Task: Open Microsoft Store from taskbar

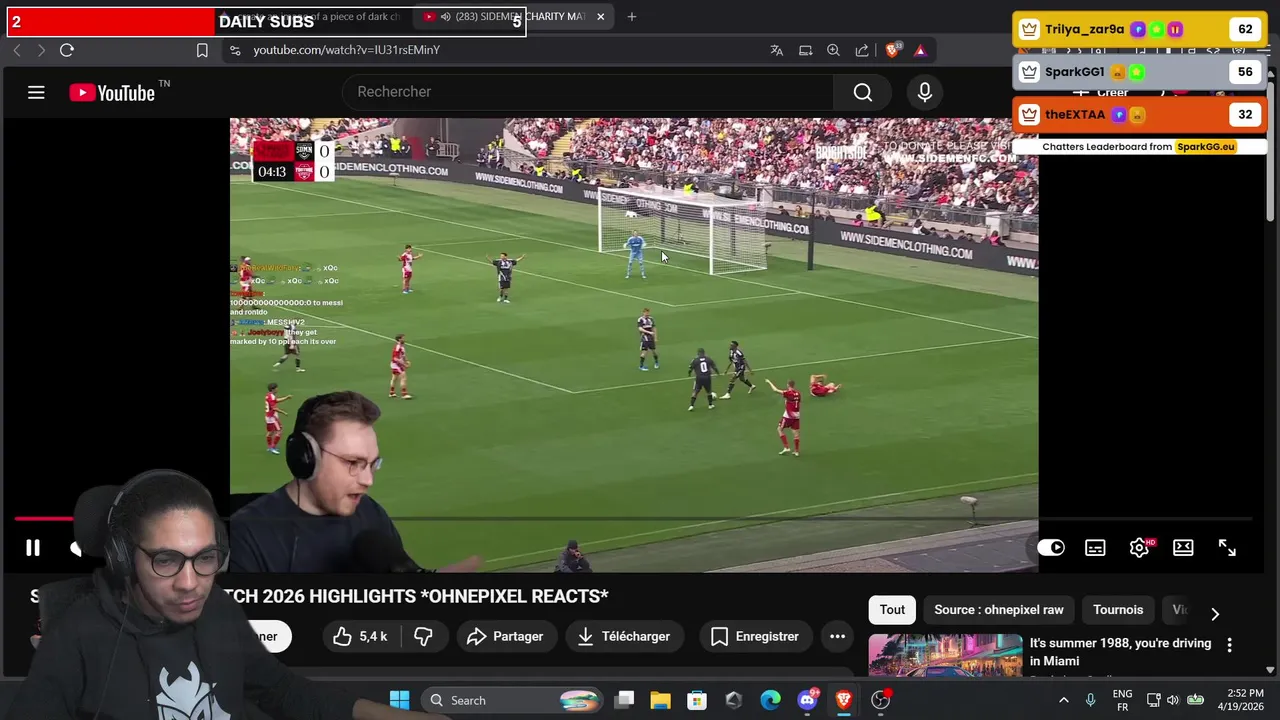Action: (x=697, y=700)
